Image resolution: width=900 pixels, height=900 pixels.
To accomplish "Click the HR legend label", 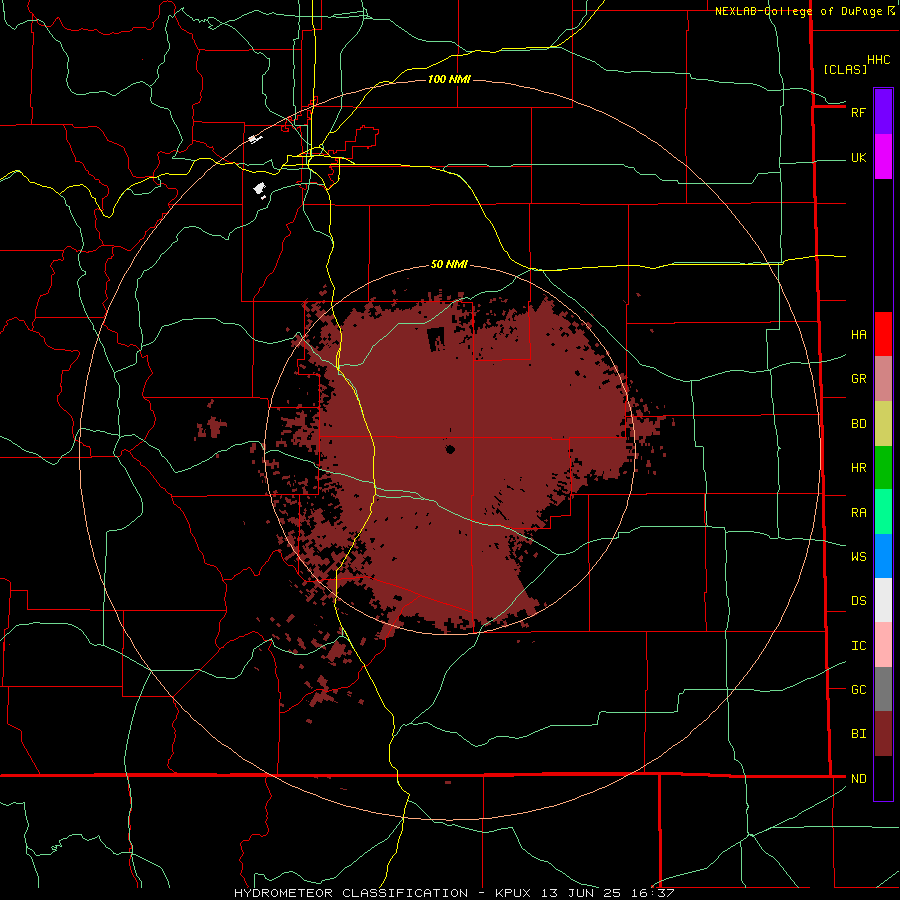I will click(x=858, y=468).
